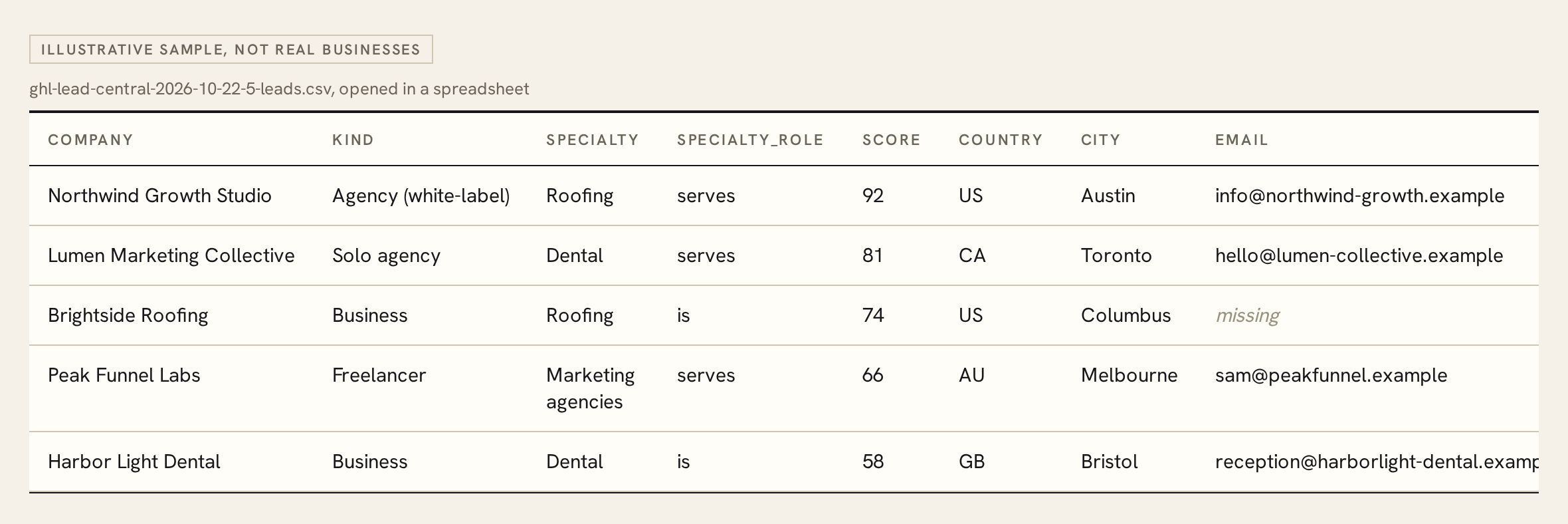Click the missing email placeholder for Brightside
Viewport: 1568px width, 524px height.
1247,315
